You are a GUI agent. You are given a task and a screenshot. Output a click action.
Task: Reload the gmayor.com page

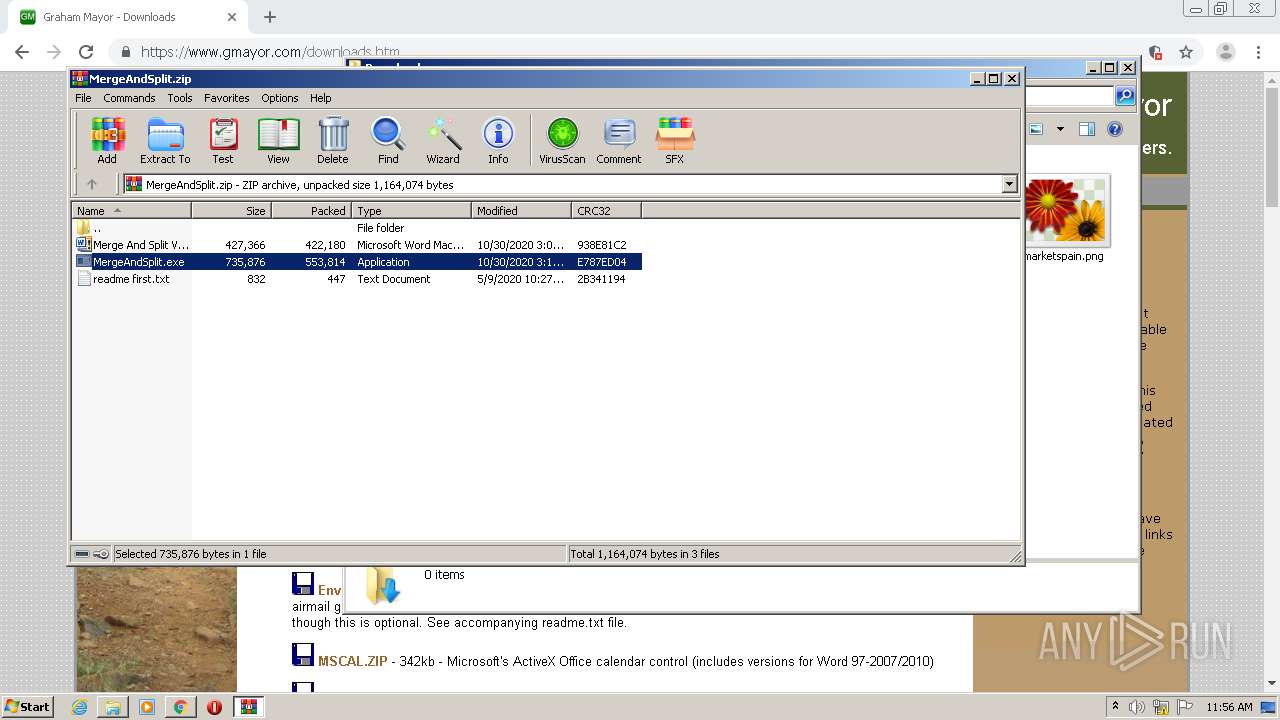(86, 52)
